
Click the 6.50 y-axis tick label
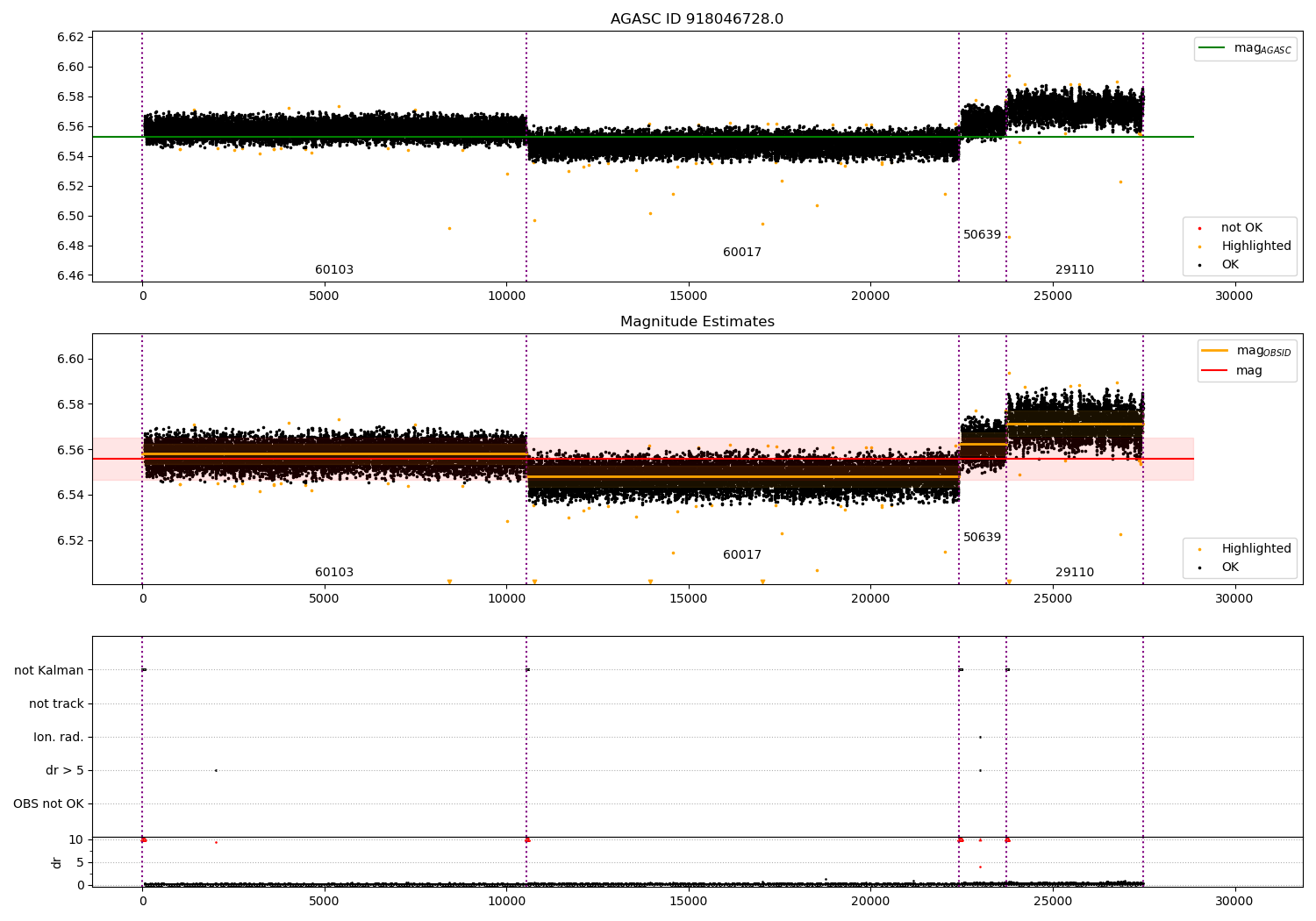point(70,216)
